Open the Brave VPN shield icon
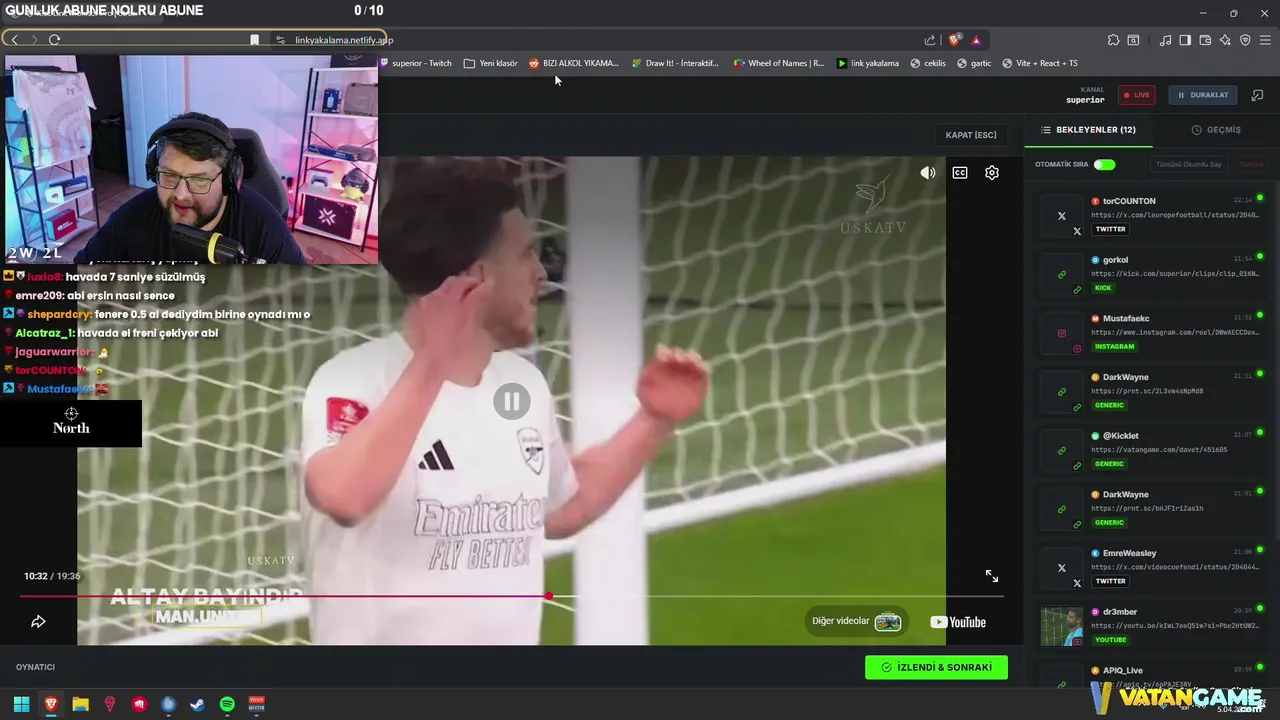 (x=1245, y=40)
